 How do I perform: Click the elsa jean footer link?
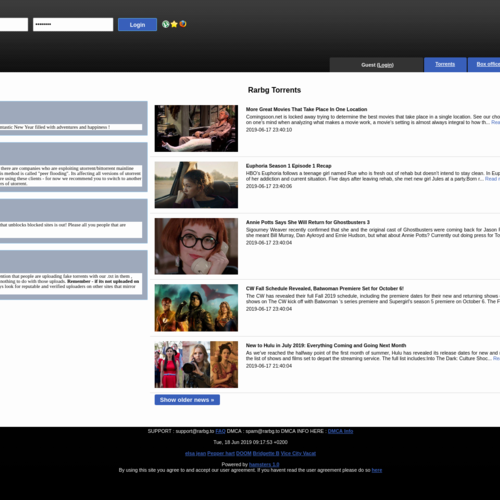pyautogui.click(x=195, y=453)
